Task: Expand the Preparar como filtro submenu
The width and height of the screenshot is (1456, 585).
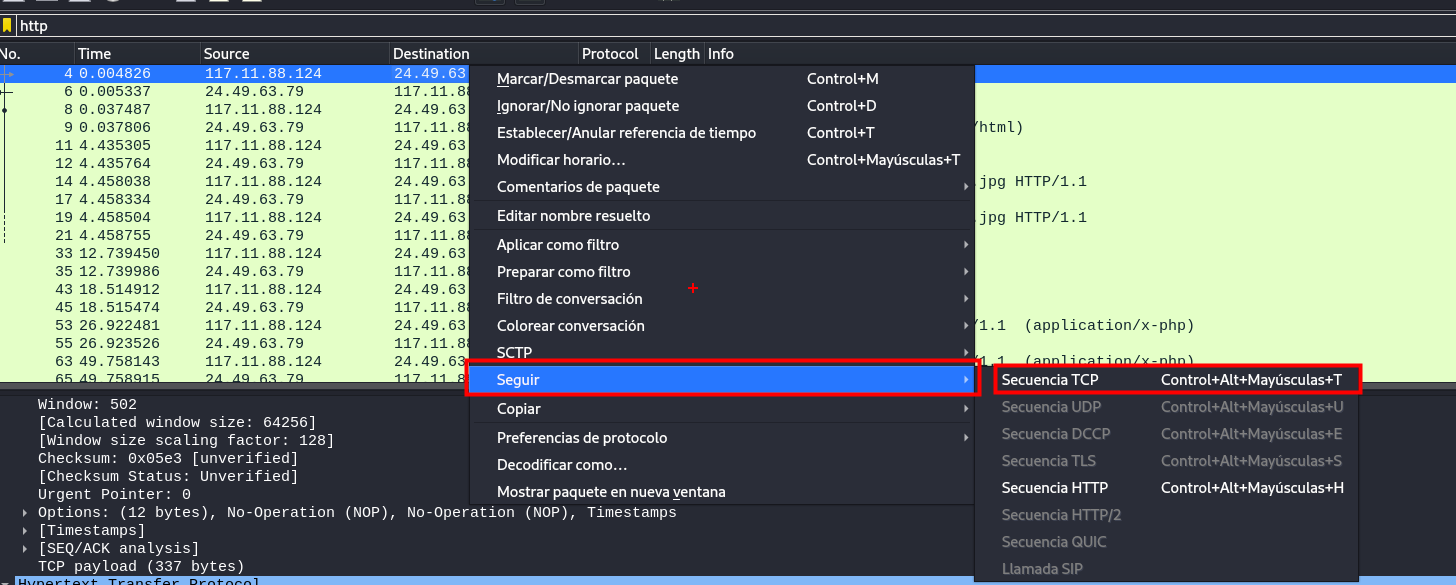Action: point(563,272)
